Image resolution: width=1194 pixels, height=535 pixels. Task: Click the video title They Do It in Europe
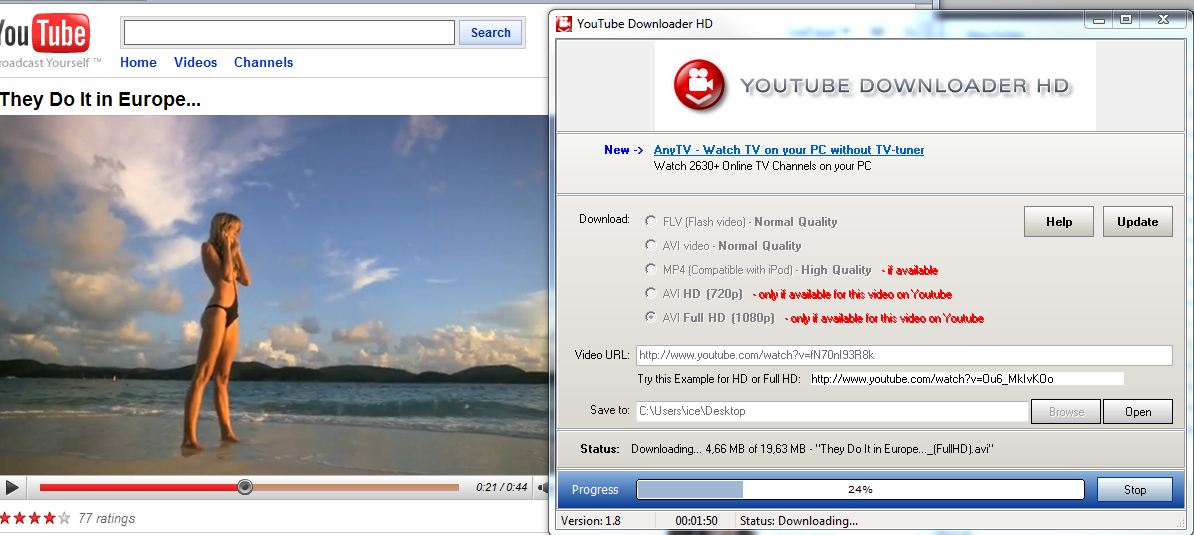(x=101, y=100)
